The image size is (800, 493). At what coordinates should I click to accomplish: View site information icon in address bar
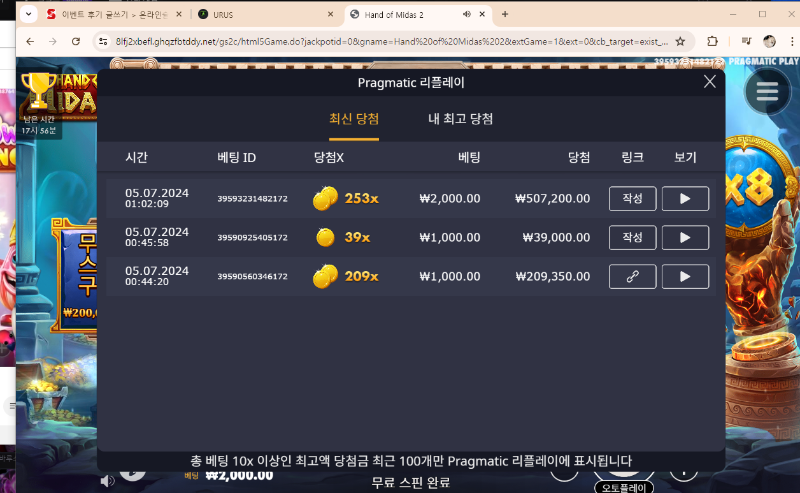pos(103,41)
